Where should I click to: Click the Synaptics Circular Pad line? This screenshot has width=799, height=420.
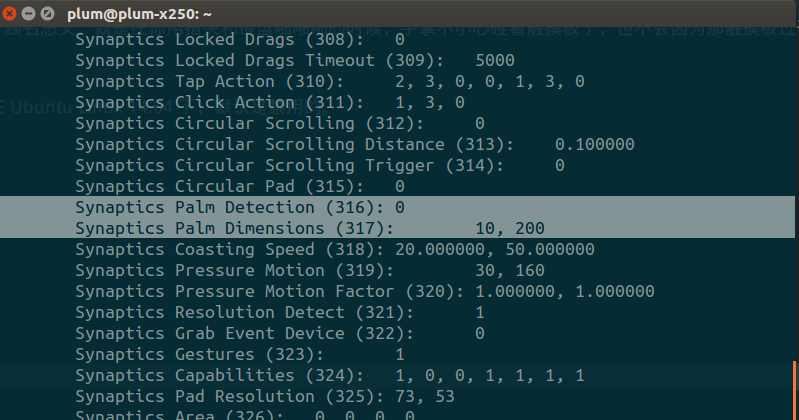coord(240,186)
